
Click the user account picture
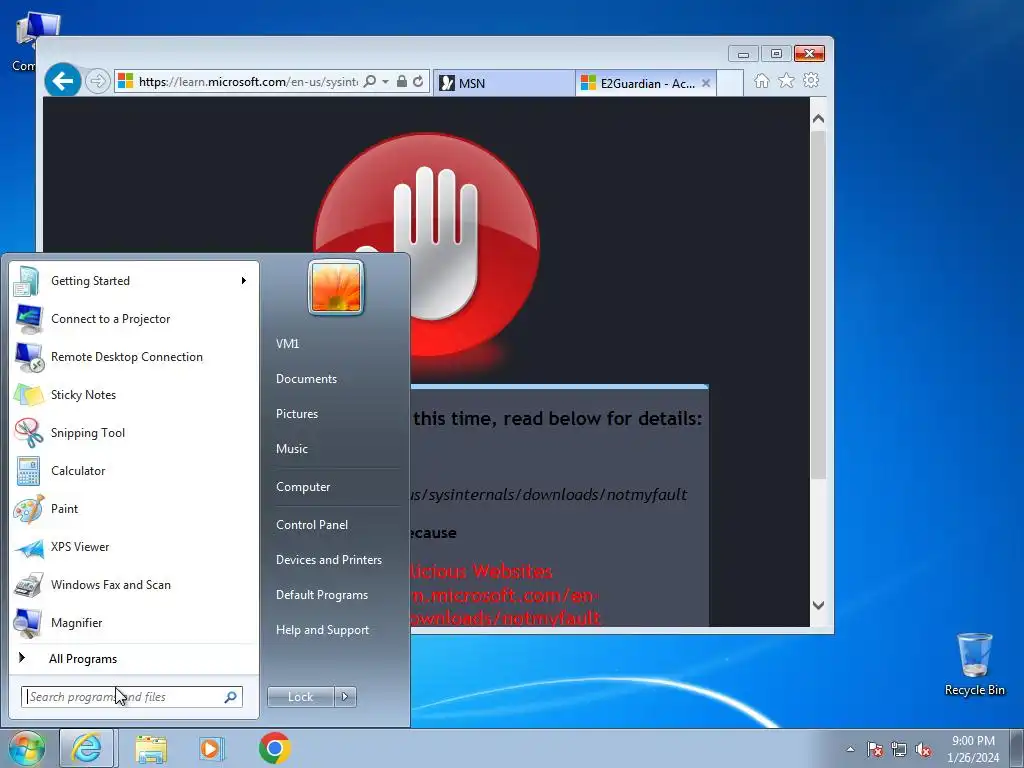point(336,287)
